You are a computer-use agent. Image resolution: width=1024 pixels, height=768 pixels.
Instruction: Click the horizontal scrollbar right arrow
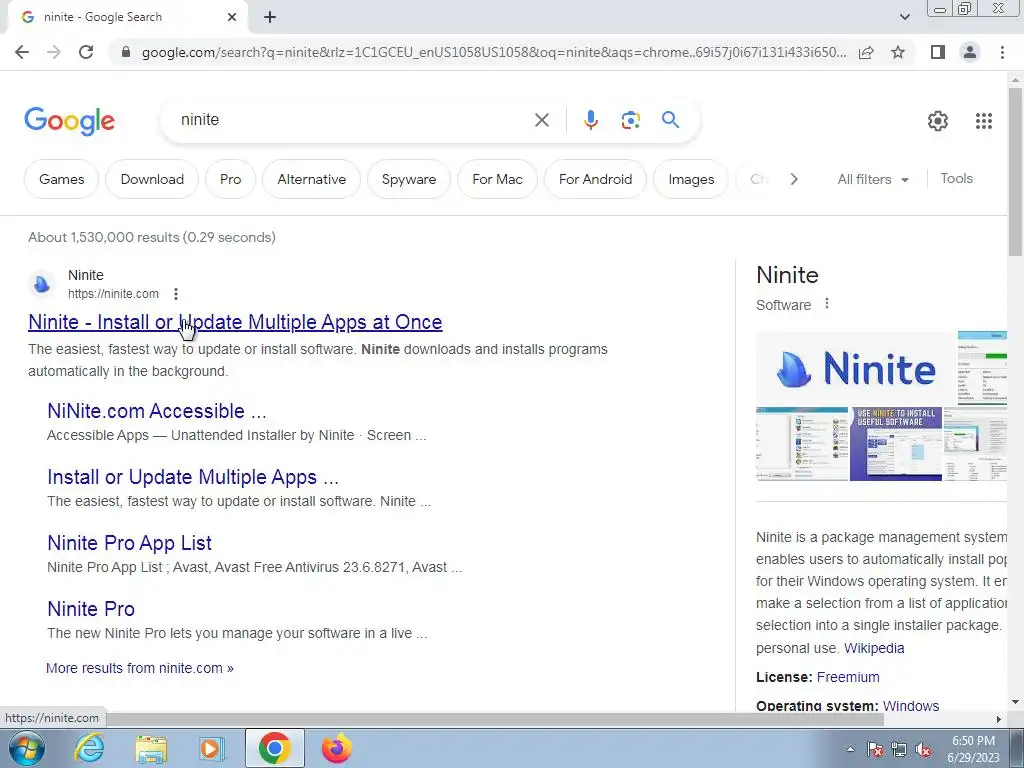coord(998,719)
